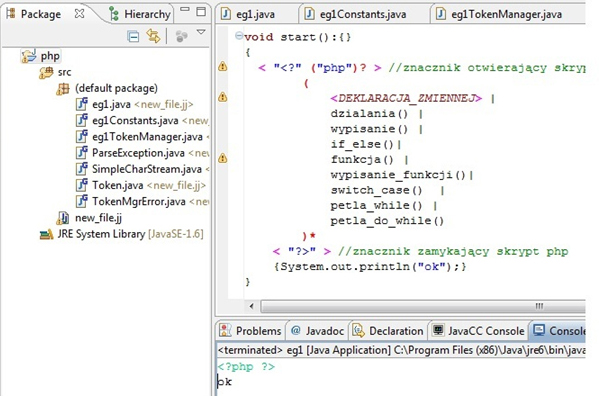Click editor horizontal scrollbar left arrow

pyautogui.click(x=251, y=306)
